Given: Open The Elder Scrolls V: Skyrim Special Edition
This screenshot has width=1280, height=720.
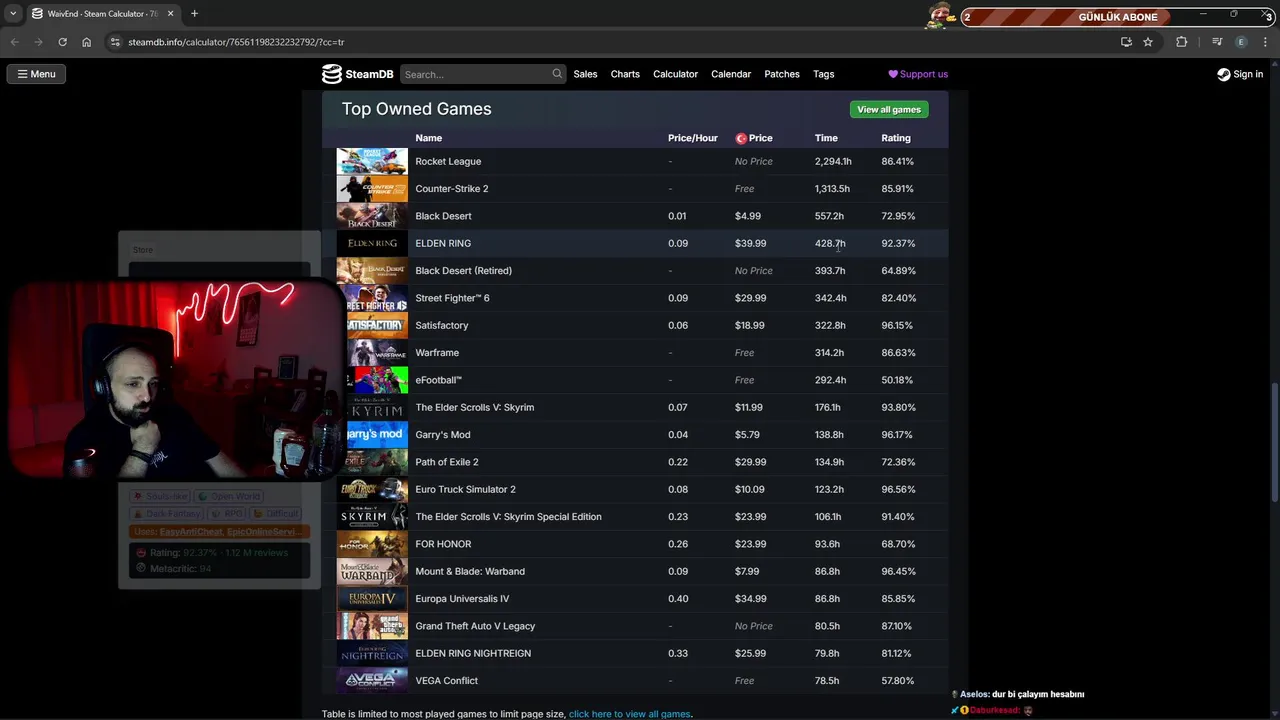Looking at the screenshot, I should (508, 517).
